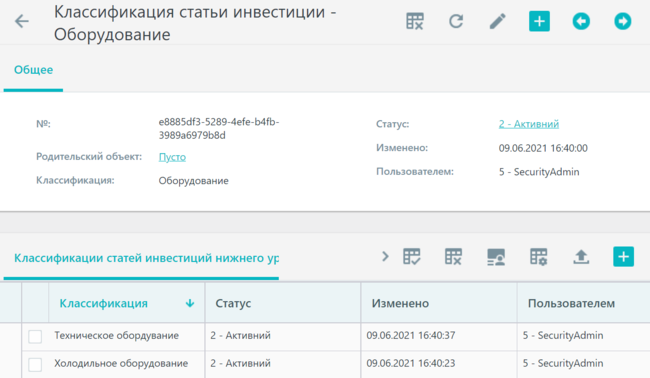Open the user view settings icon

pyautogui.click(x=496, y=257)
